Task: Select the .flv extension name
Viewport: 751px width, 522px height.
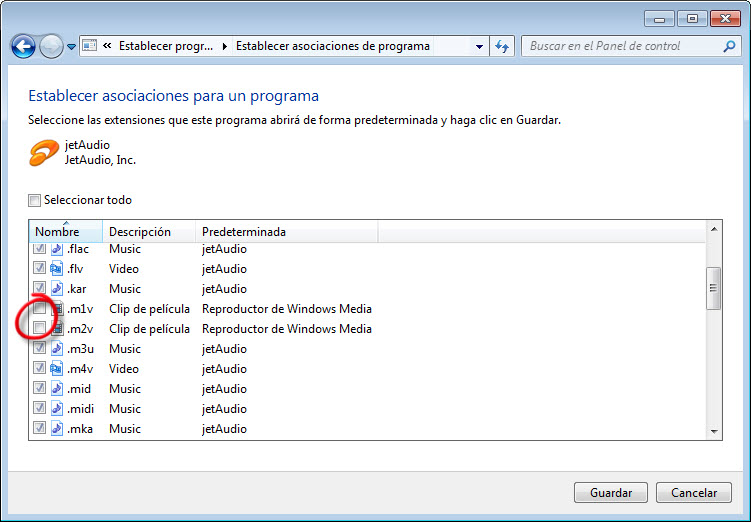Action: [x=75, y=269]
